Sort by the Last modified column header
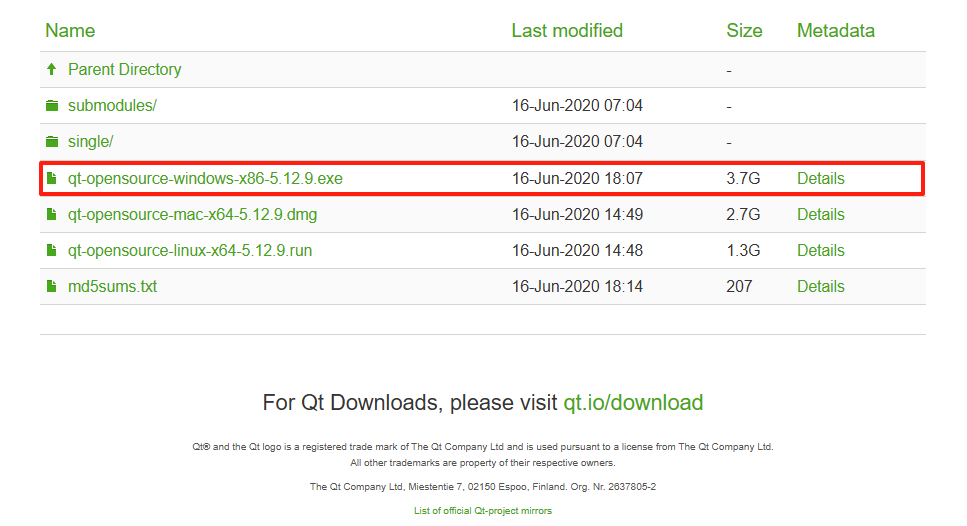Image resolution: width=967 pixels, height=526 pixels. click(567, 30)
